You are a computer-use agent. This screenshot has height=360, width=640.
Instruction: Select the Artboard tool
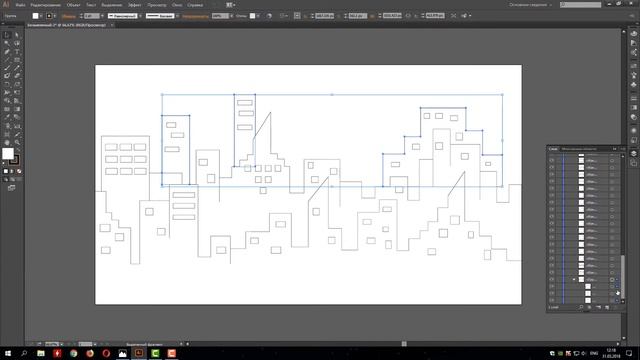click(x=7, y=134)
